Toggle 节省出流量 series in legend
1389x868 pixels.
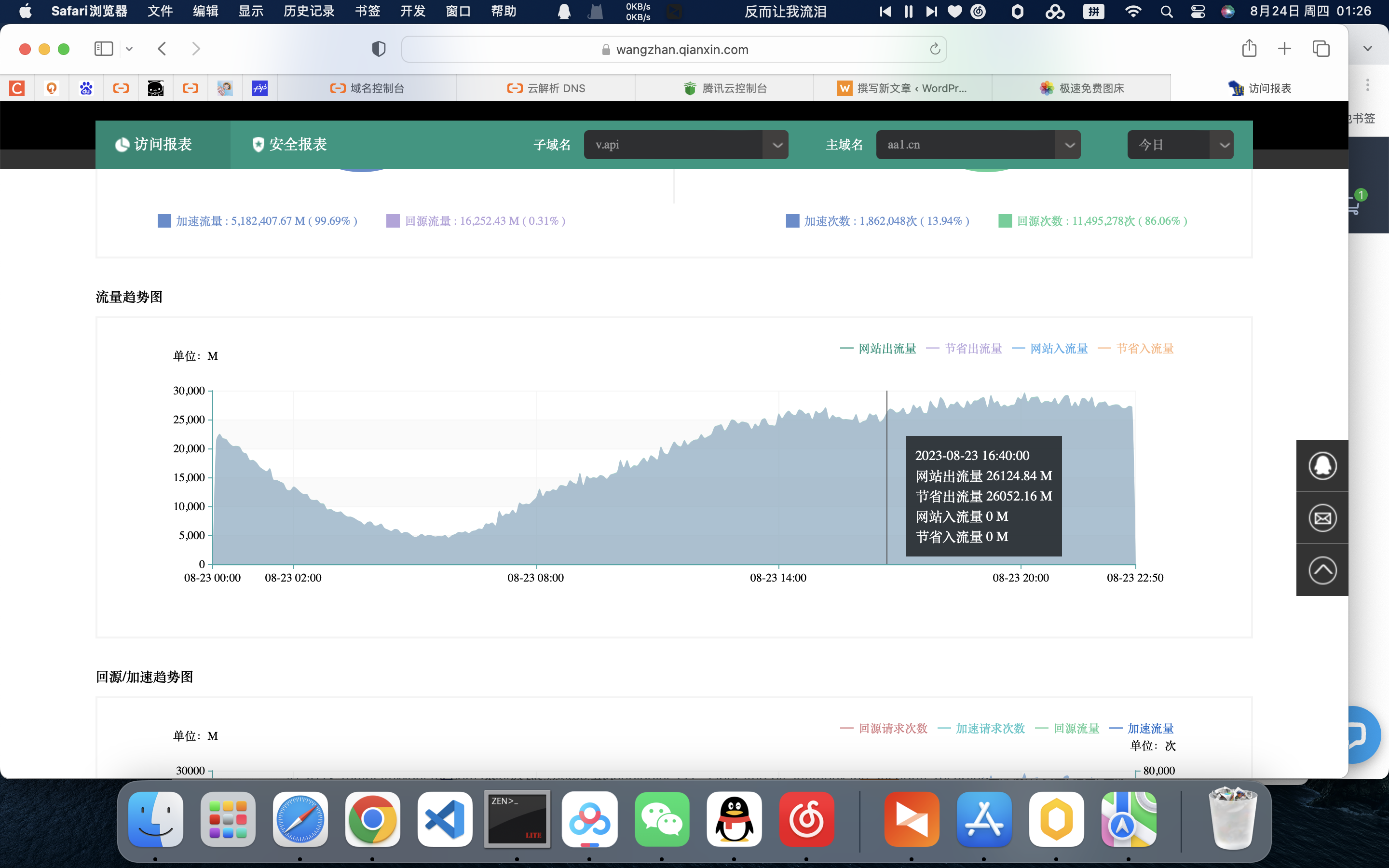tap(964, 349)
